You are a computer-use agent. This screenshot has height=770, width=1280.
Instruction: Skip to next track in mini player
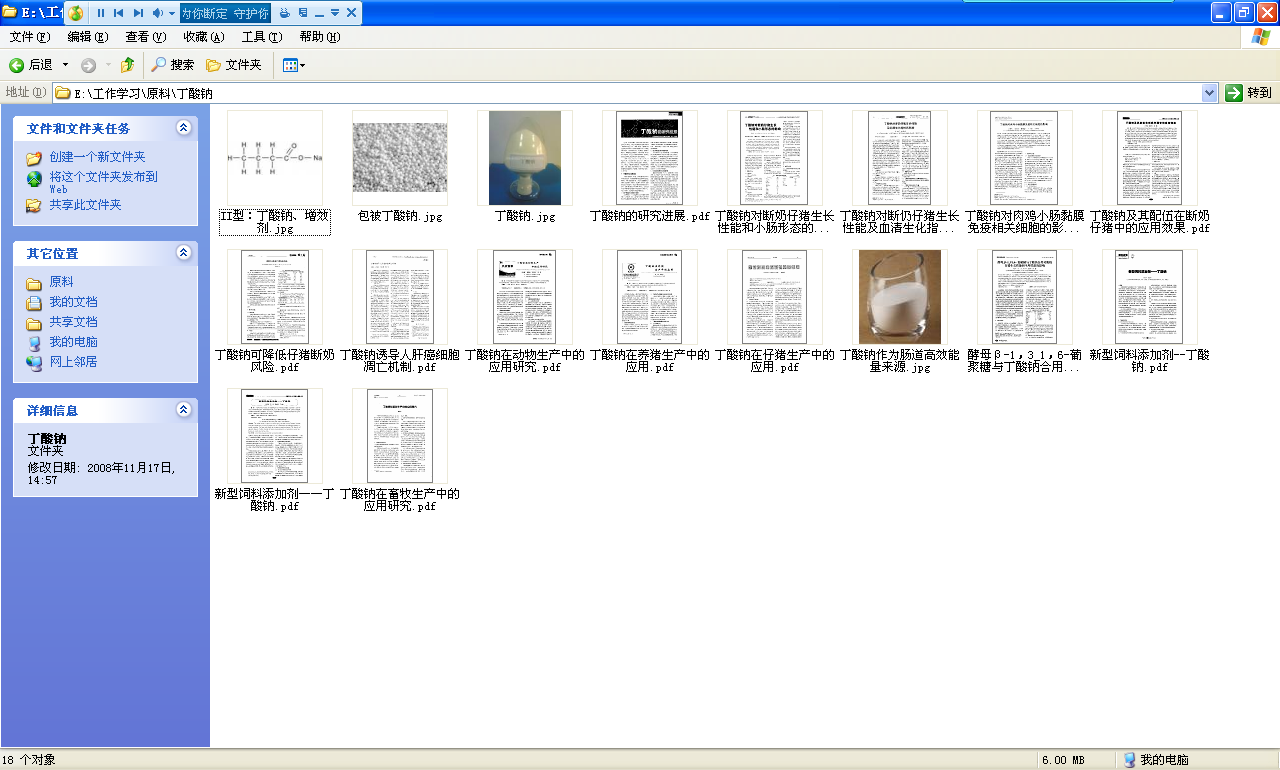pyautogui.click(x=138, y=13)
